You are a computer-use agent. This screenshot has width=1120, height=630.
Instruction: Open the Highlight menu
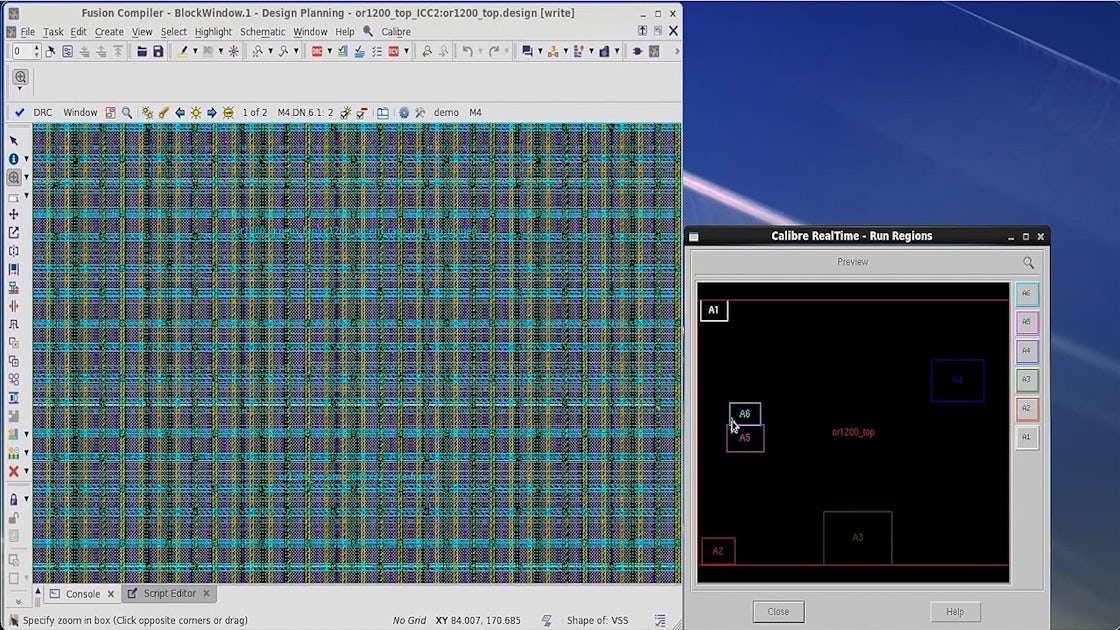click(x=213, y=32)
